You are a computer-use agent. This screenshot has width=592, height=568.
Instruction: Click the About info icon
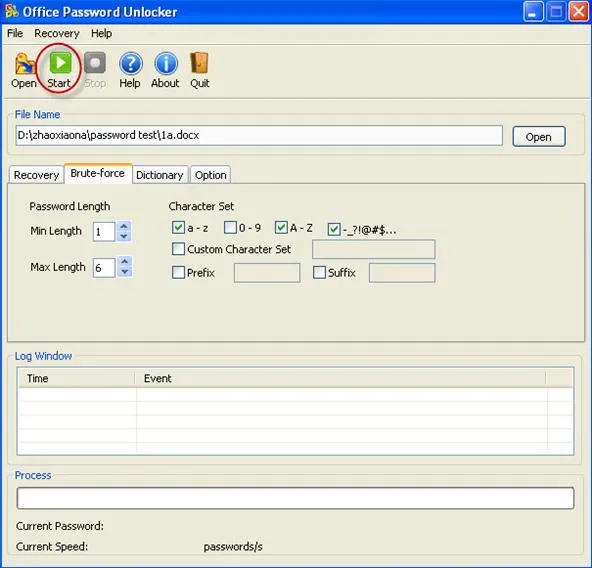[166, 63]
